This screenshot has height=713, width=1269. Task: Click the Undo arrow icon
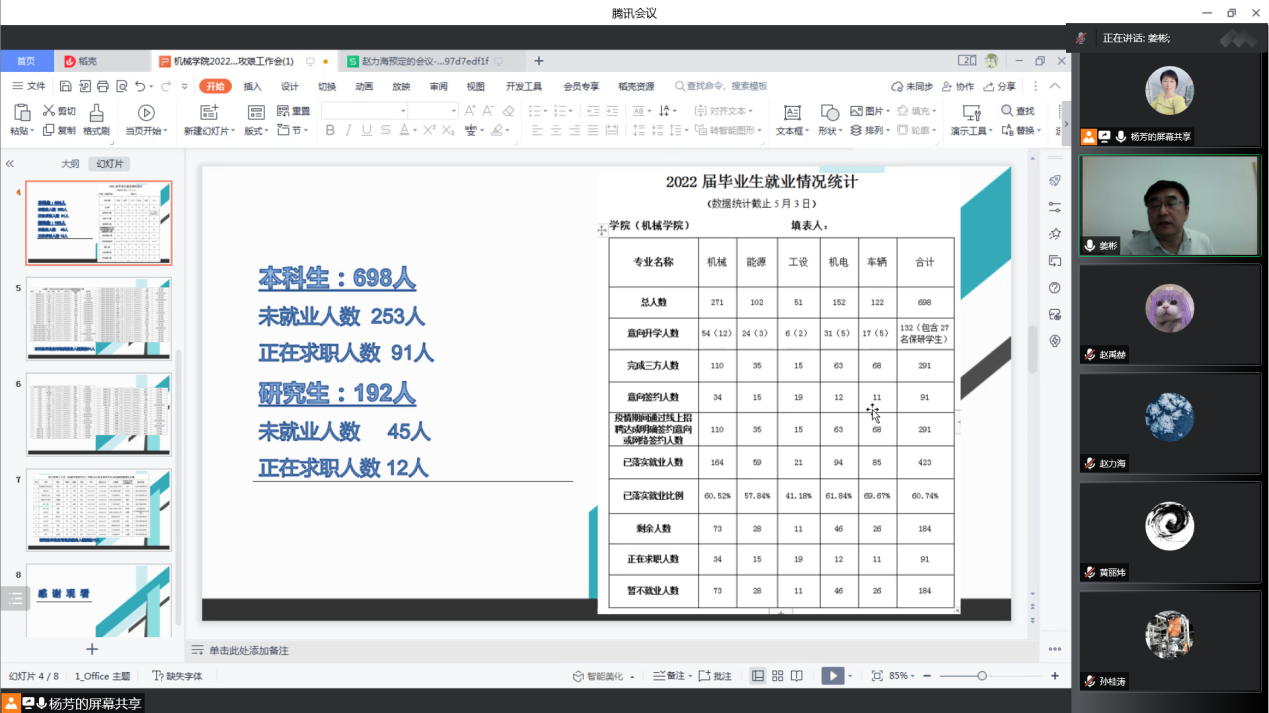(x=140, y=87)
